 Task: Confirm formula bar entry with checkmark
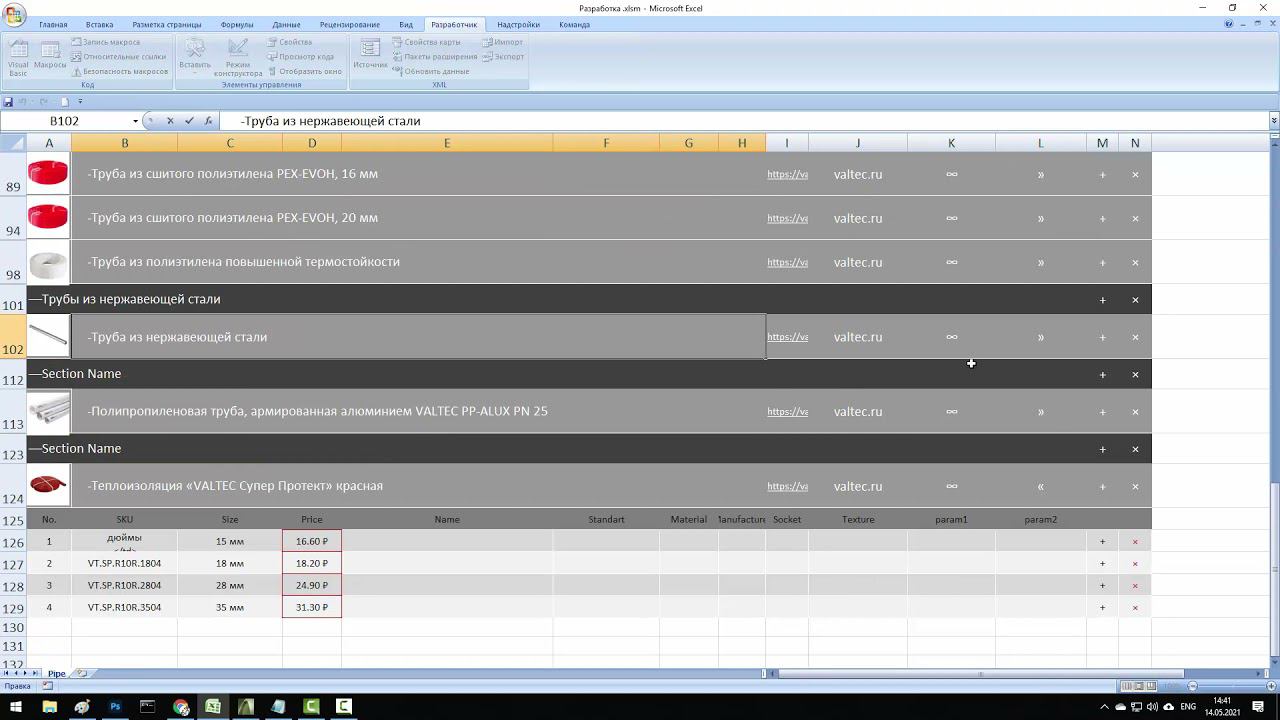click(189, 121)
